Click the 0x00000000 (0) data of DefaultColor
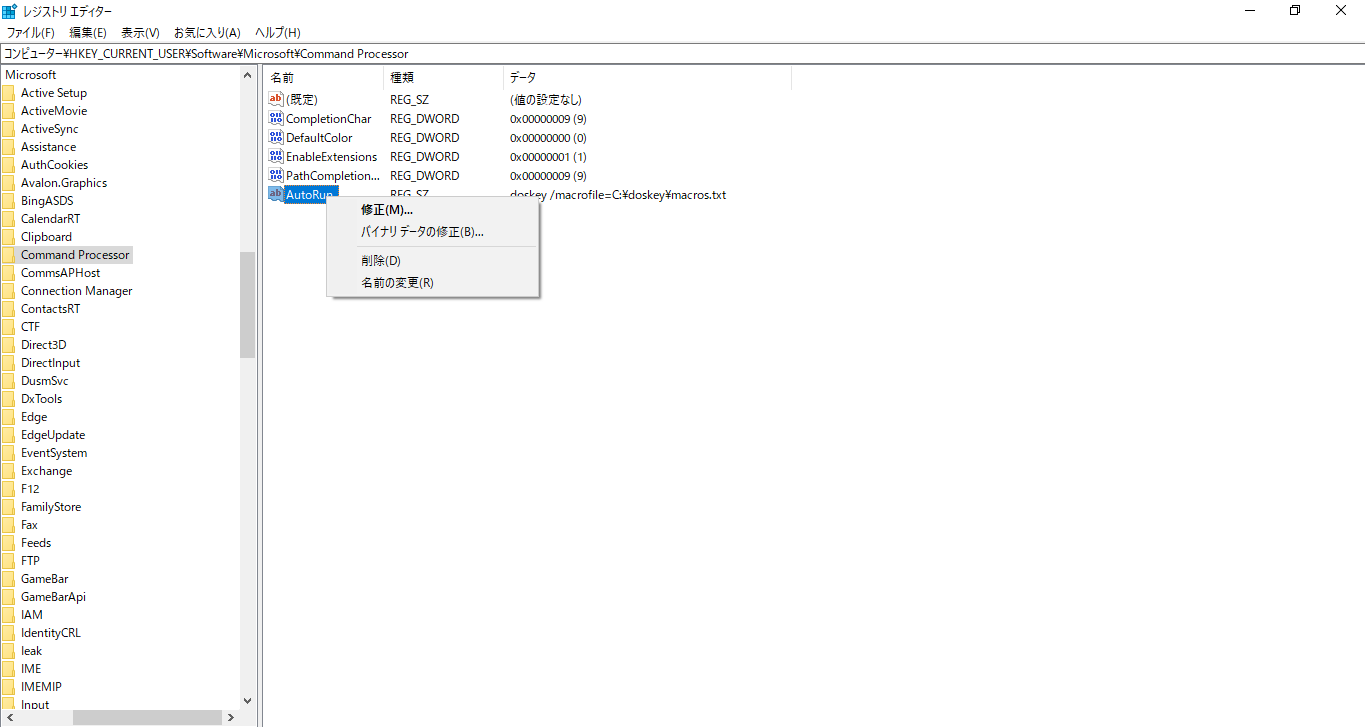The image size is (1365, 727). [548, 138]
